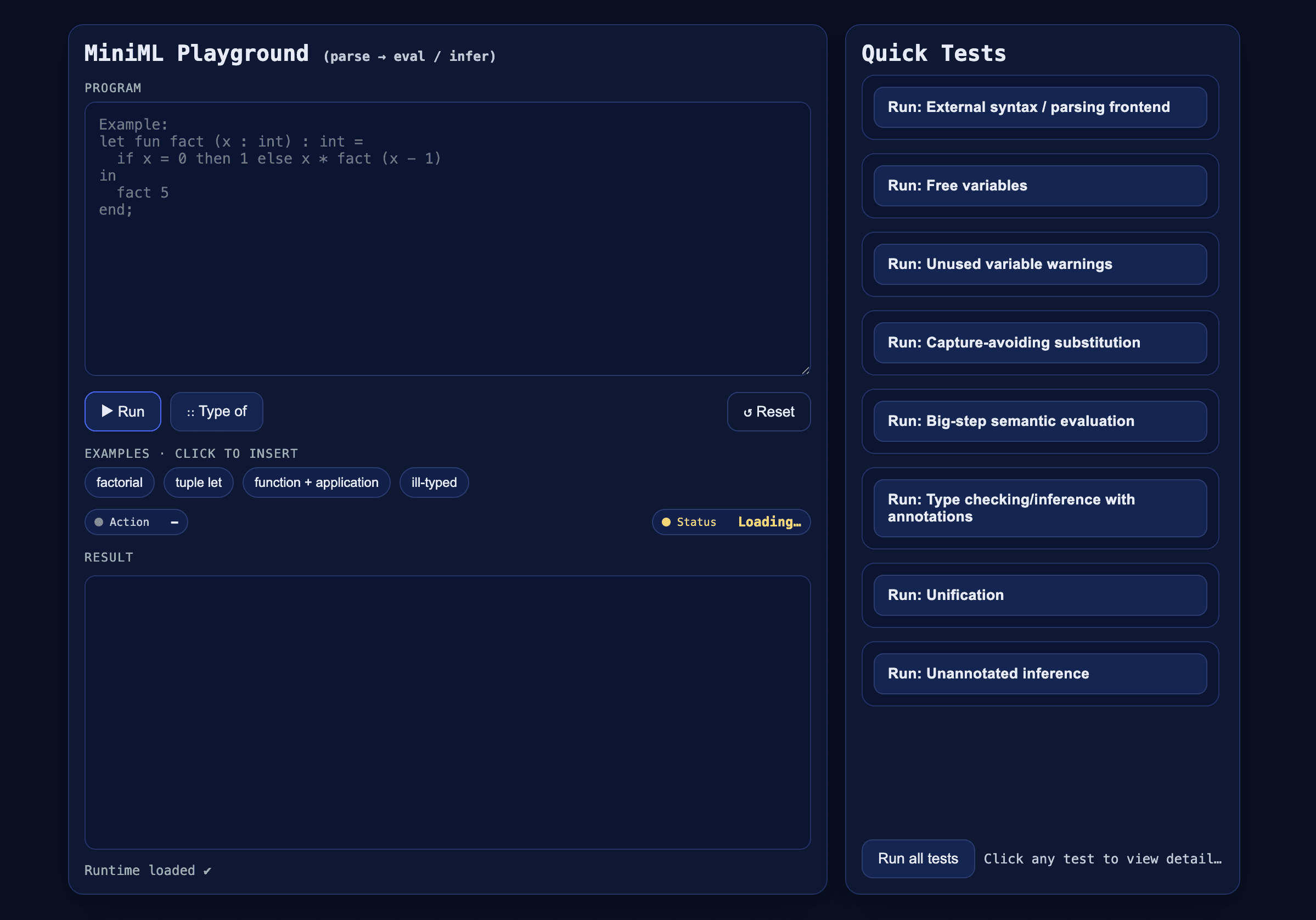Viewport: 1316px width, 920px height.
Task: Run the Unannotated inference test
Action: coord(1040,674)
